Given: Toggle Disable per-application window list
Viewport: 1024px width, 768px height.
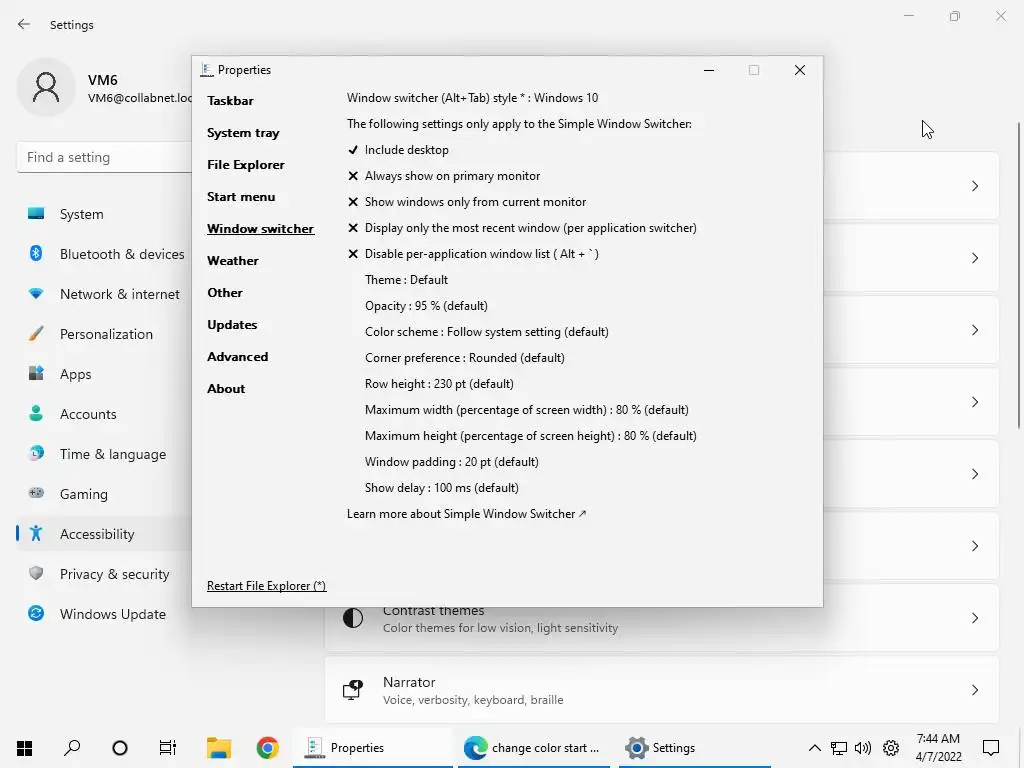Looking at the screenshot, I should click(x=473, y=254).
